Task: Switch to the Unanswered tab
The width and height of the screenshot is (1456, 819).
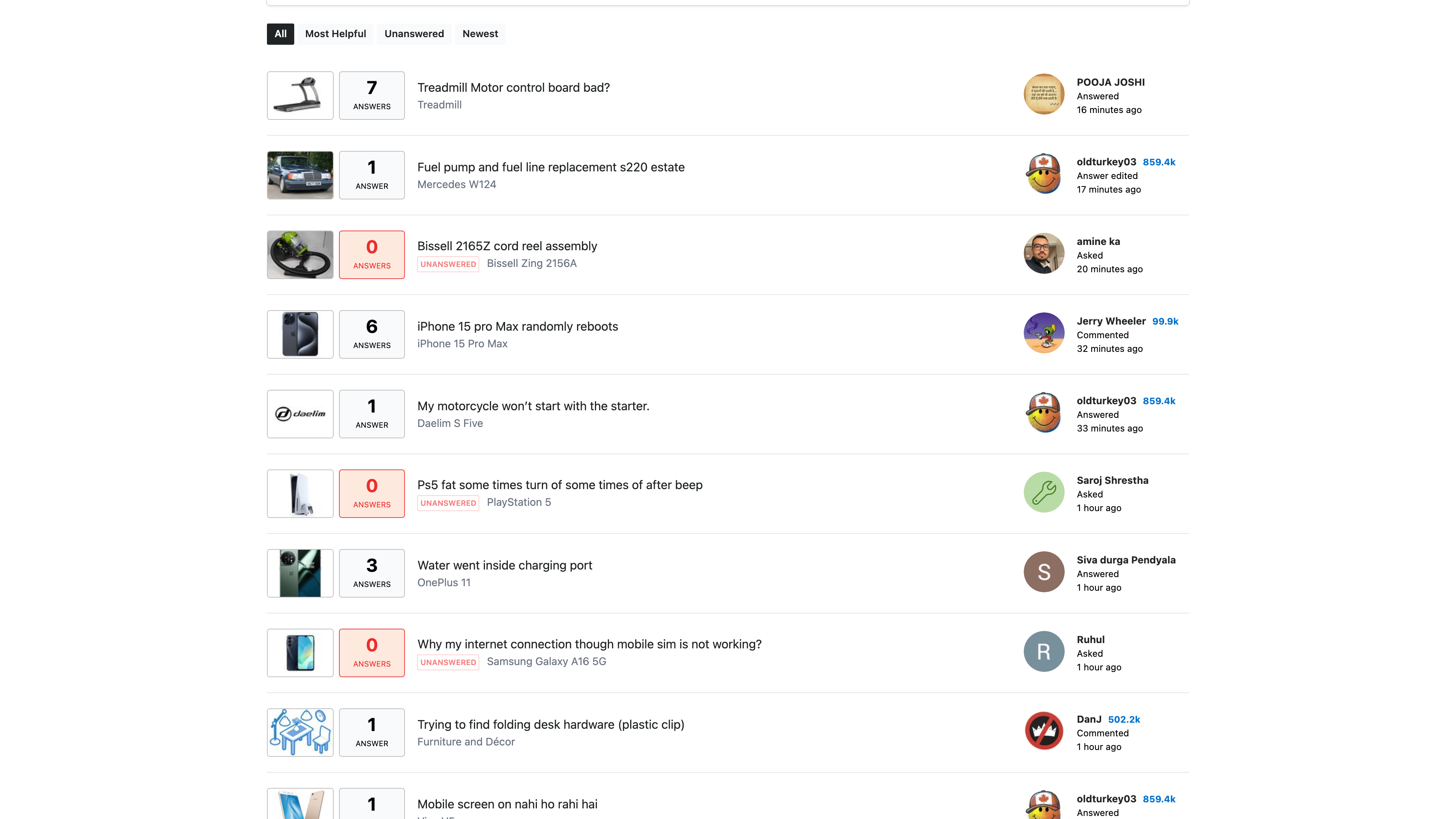Action: (414, 34)
